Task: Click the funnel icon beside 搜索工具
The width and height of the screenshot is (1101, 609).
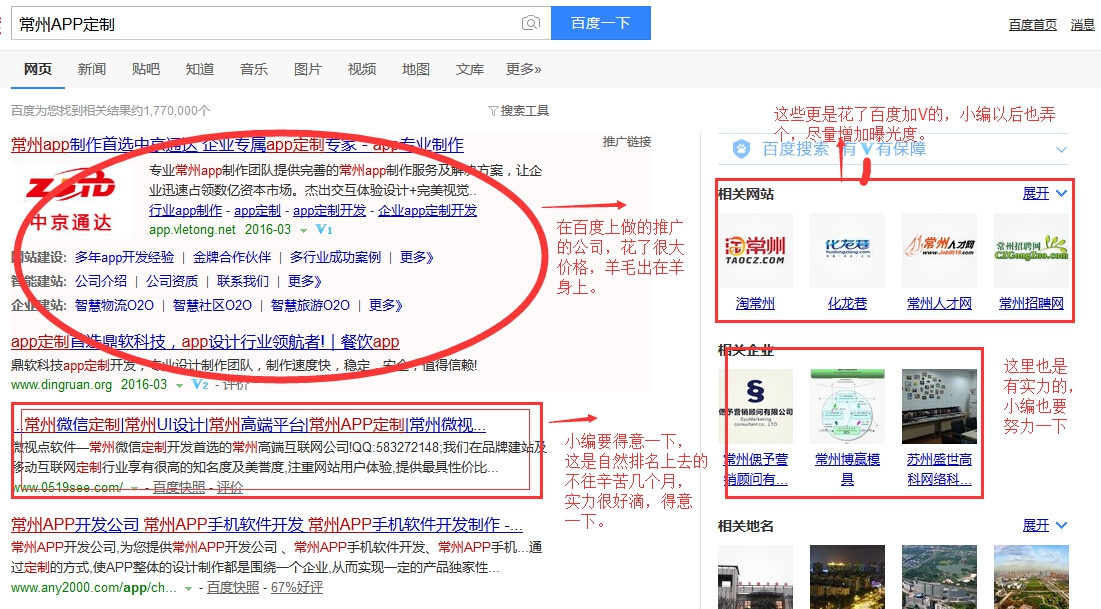Action: point(493,111)
